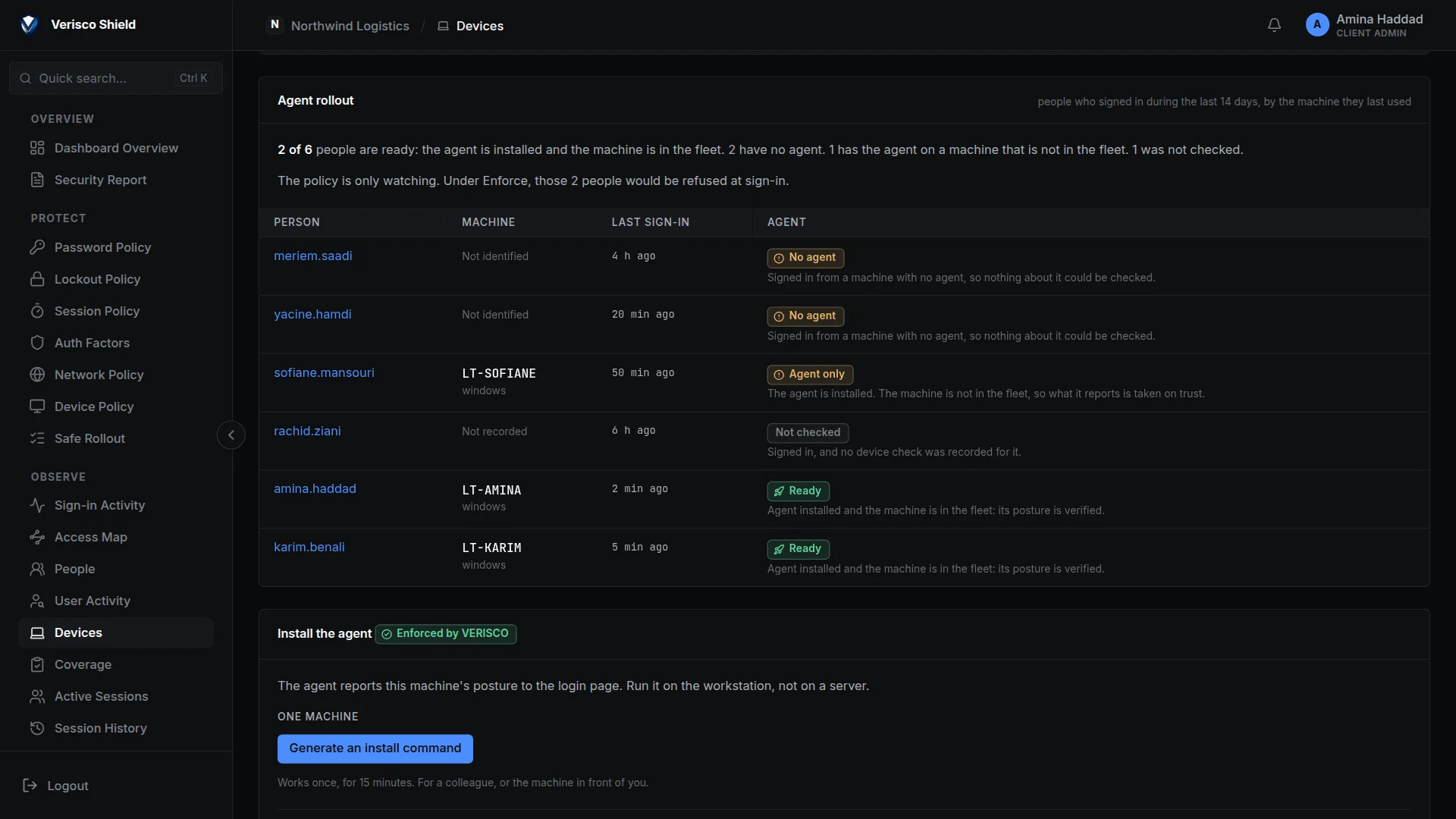Collapse the sidebar with the chevron button
This screenshot has width=1456, height=819.
231,435
